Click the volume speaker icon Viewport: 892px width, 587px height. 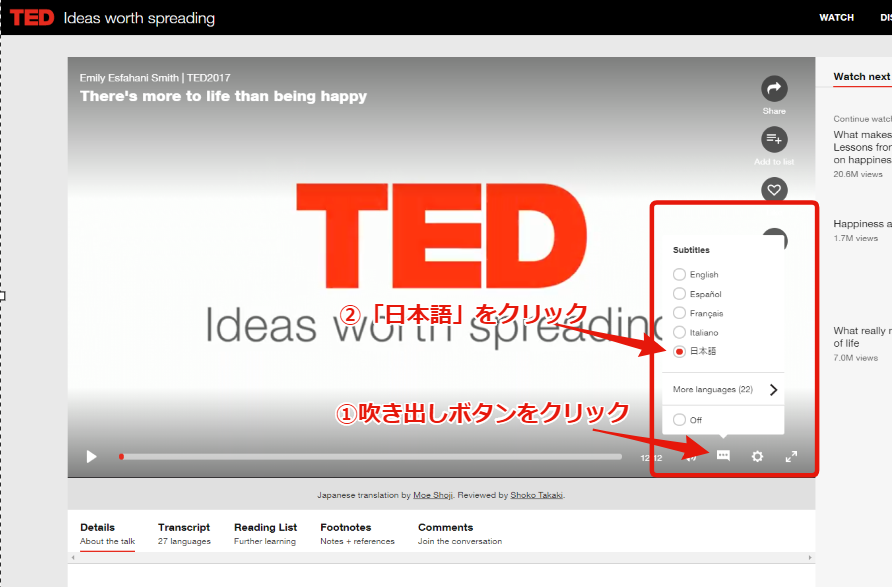coord(691,457)
